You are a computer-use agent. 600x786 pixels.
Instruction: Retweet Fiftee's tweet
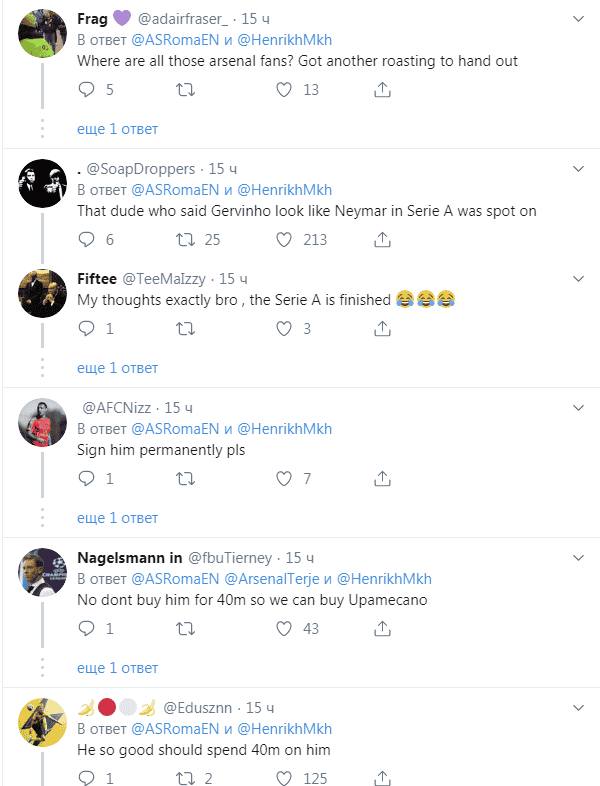[x=185, y=328]
